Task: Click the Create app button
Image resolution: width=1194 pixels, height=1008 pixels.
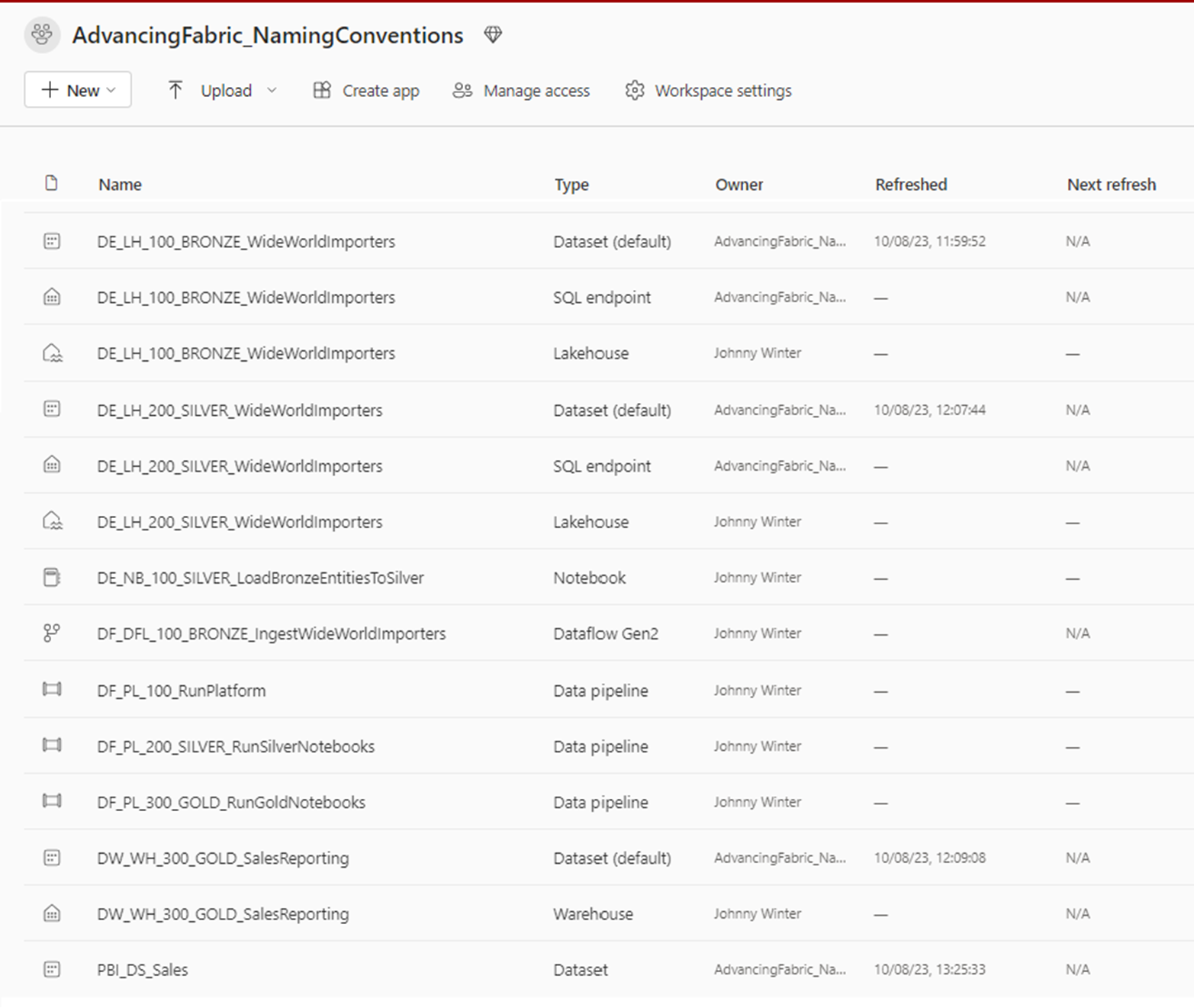Action: [365, 90]
